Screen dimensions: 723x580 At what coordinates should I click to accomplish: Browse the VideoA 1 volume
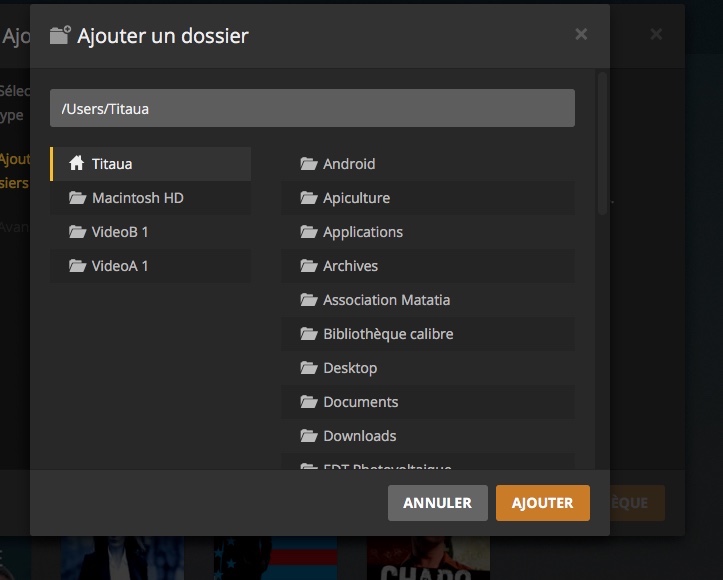(150, 266)
